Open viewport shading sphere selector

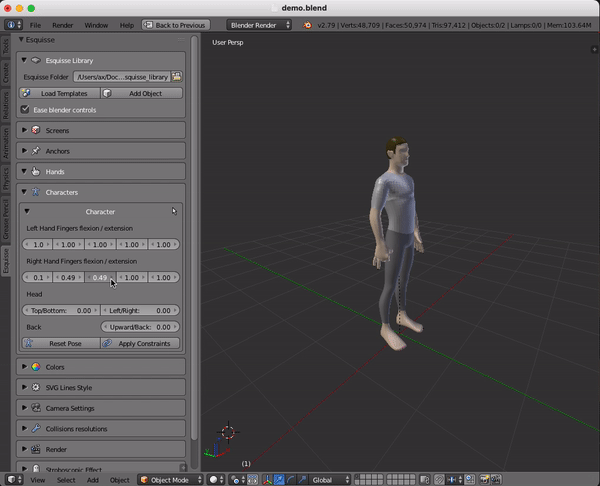click(216, 479)
